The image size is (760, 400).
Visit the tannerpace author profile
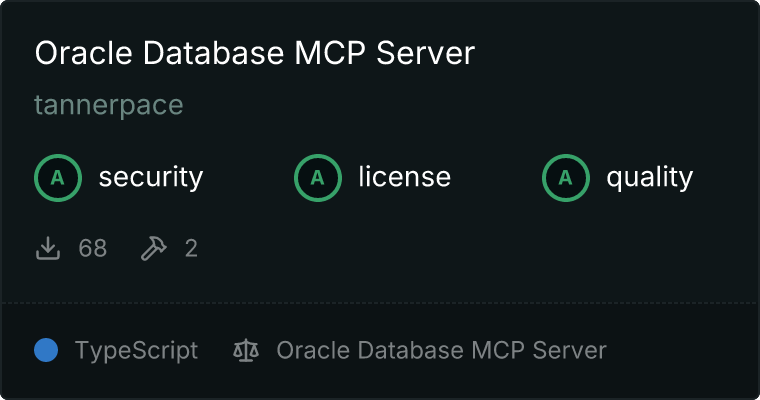click(x=109, y=105)
